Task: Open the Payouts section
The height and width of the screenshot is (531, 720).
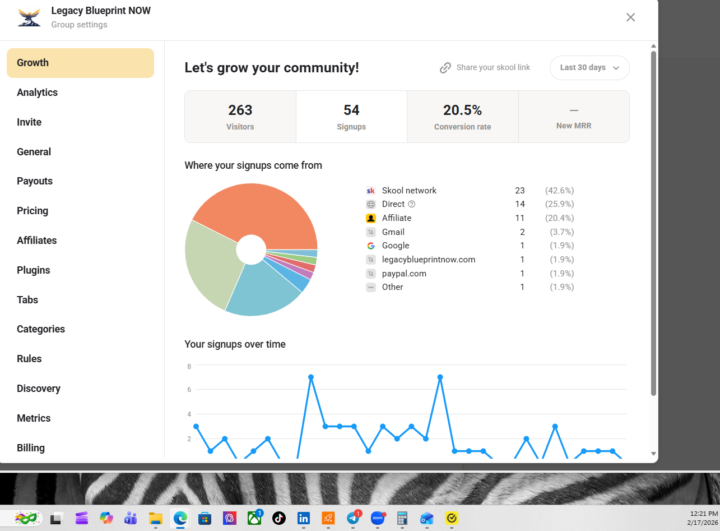Action: tap(34, 181)
